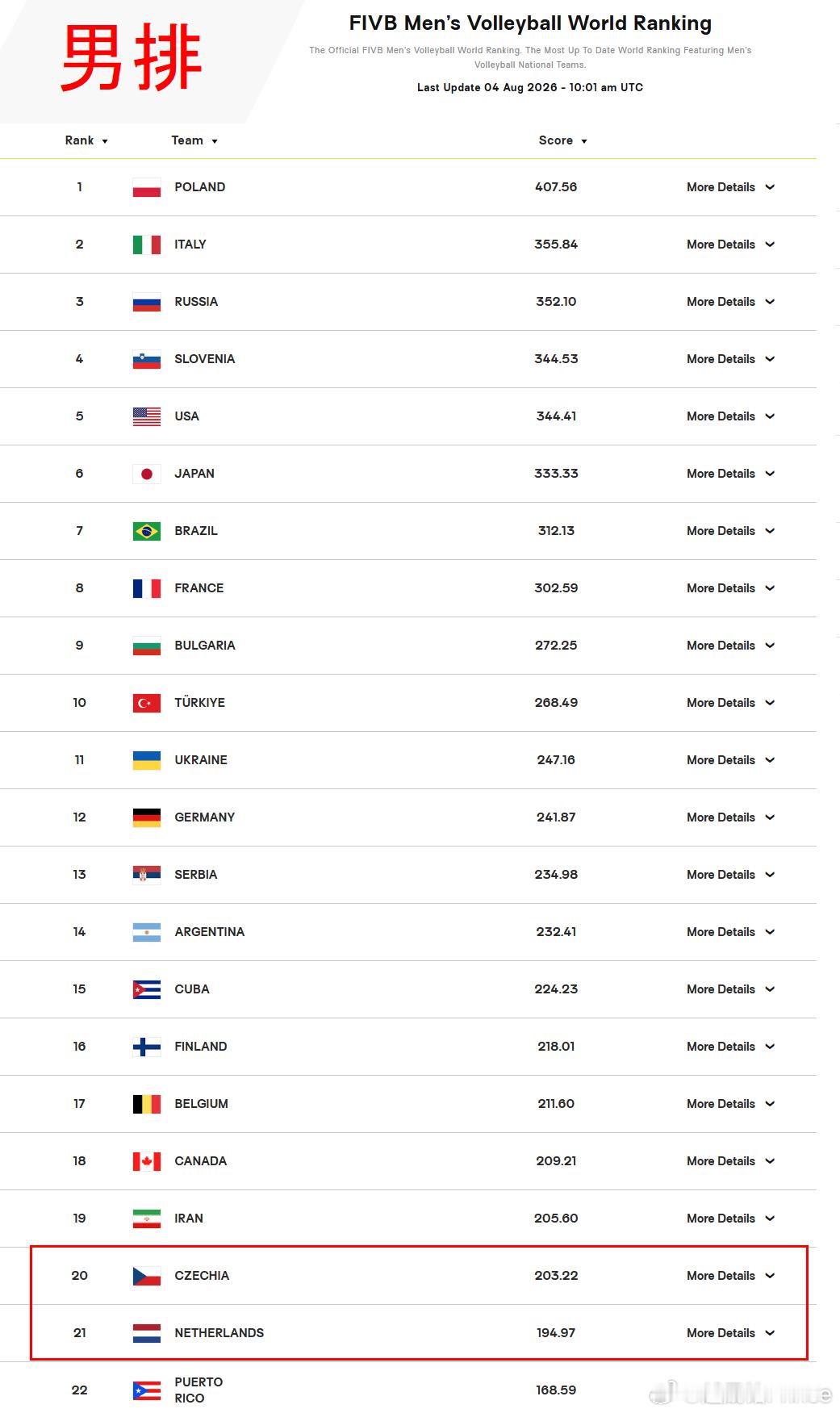Click the Türkiye flag icon
This screenshot has height=1413, width=840.
[147, 703]
